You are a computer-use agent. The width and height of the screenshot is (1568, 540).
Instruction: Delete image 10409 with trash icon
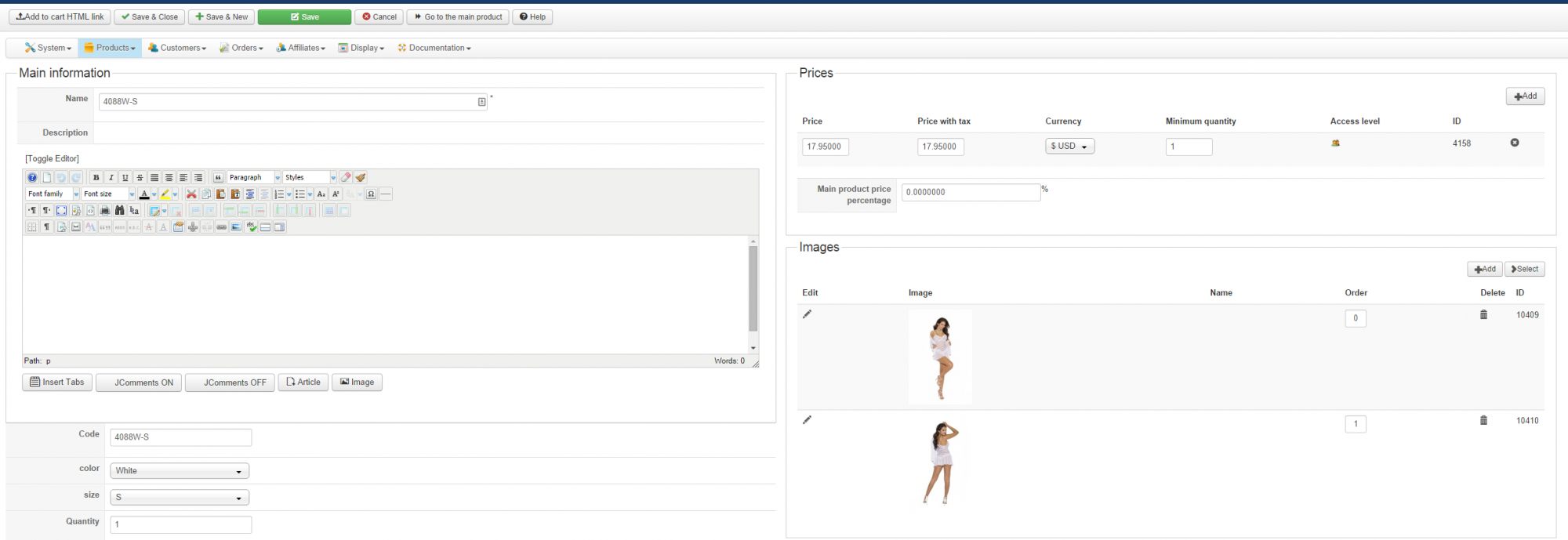(1483, 315)
